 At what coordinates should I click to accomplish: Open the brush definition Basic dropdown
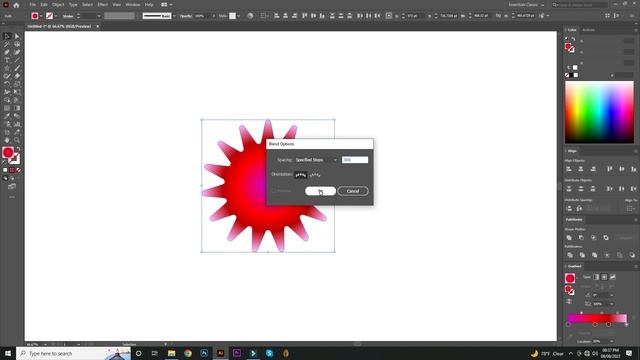tap(174, 16)
